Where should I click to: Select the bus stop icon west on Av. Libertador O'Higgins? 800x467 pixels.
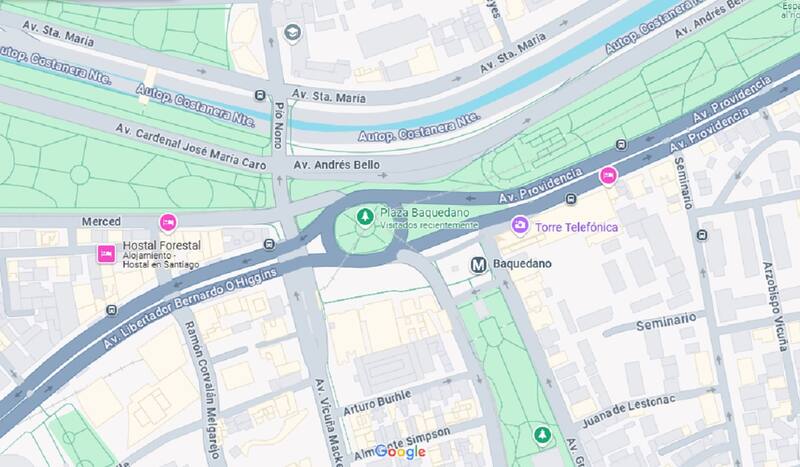[112, 310]
